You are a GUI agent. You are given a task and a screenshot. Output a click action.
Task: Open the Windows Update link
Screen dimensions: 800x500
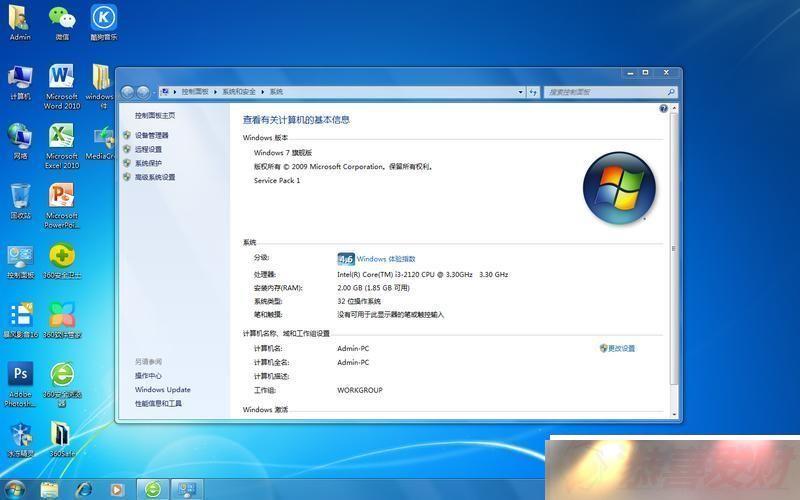click(x=162, y=389)
